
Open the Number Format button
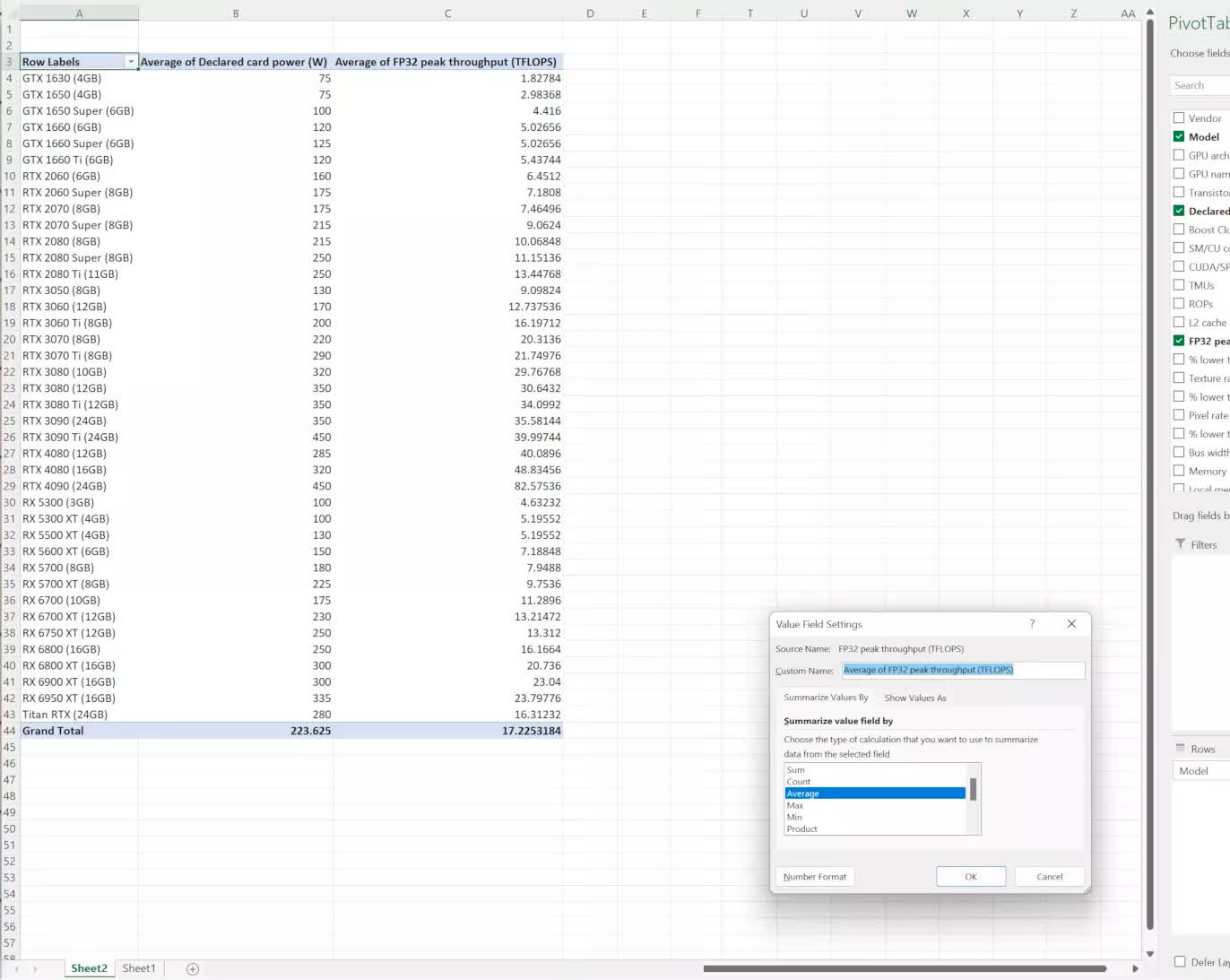[814, 877]
